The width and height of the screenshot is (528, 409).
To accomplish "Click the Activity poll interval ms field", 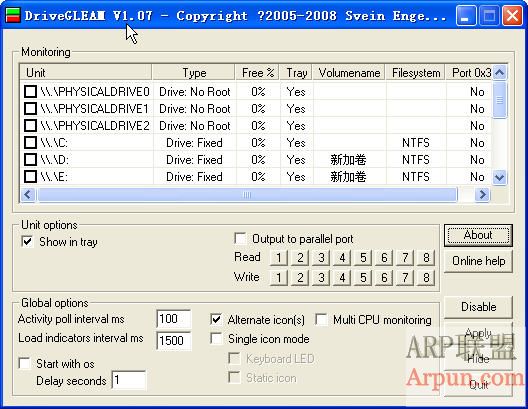I will pyautogui.click(x=174, y=319).
